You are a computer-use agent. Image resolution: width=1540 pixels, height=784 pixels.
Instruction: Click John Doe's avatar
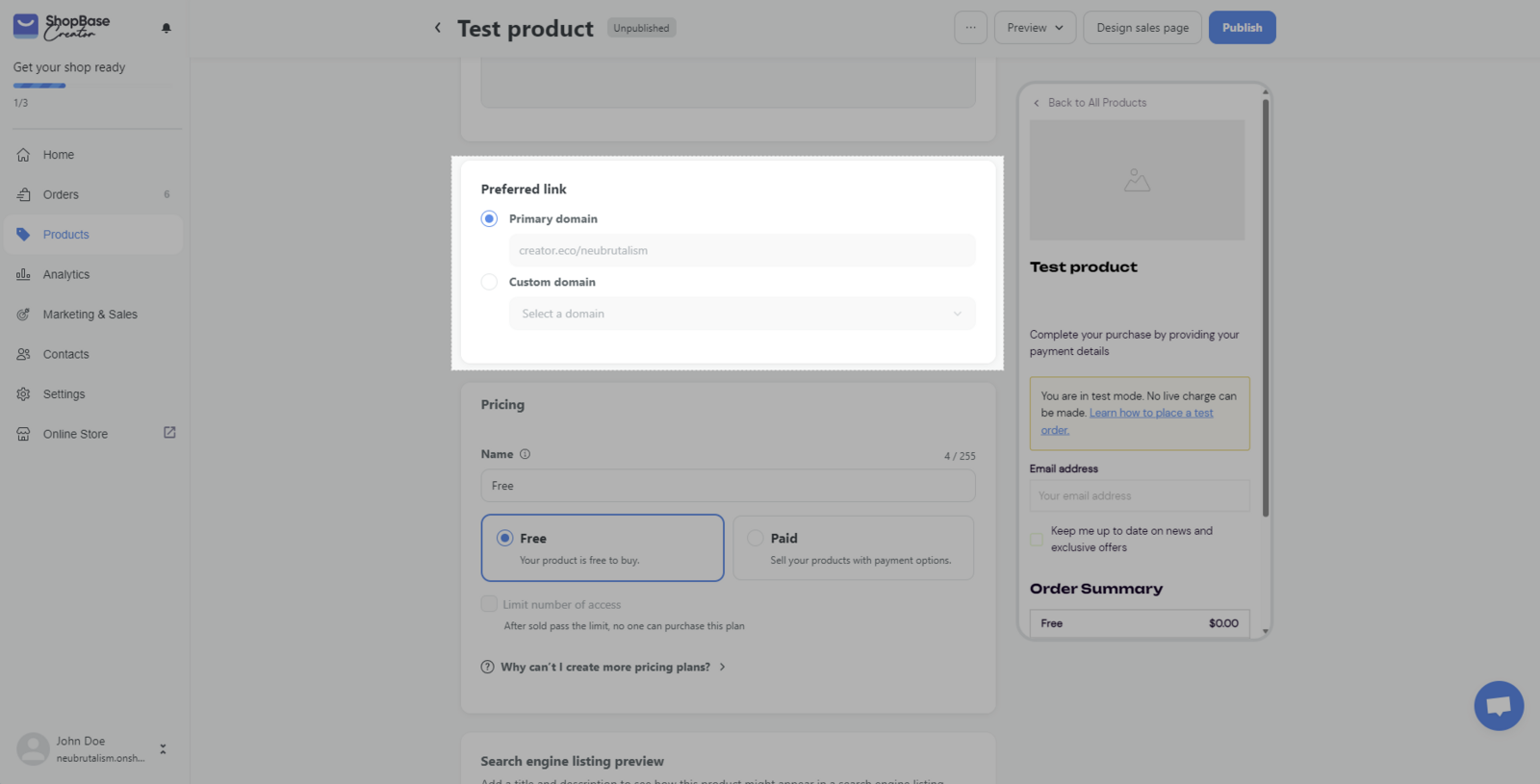click(33, 748)
